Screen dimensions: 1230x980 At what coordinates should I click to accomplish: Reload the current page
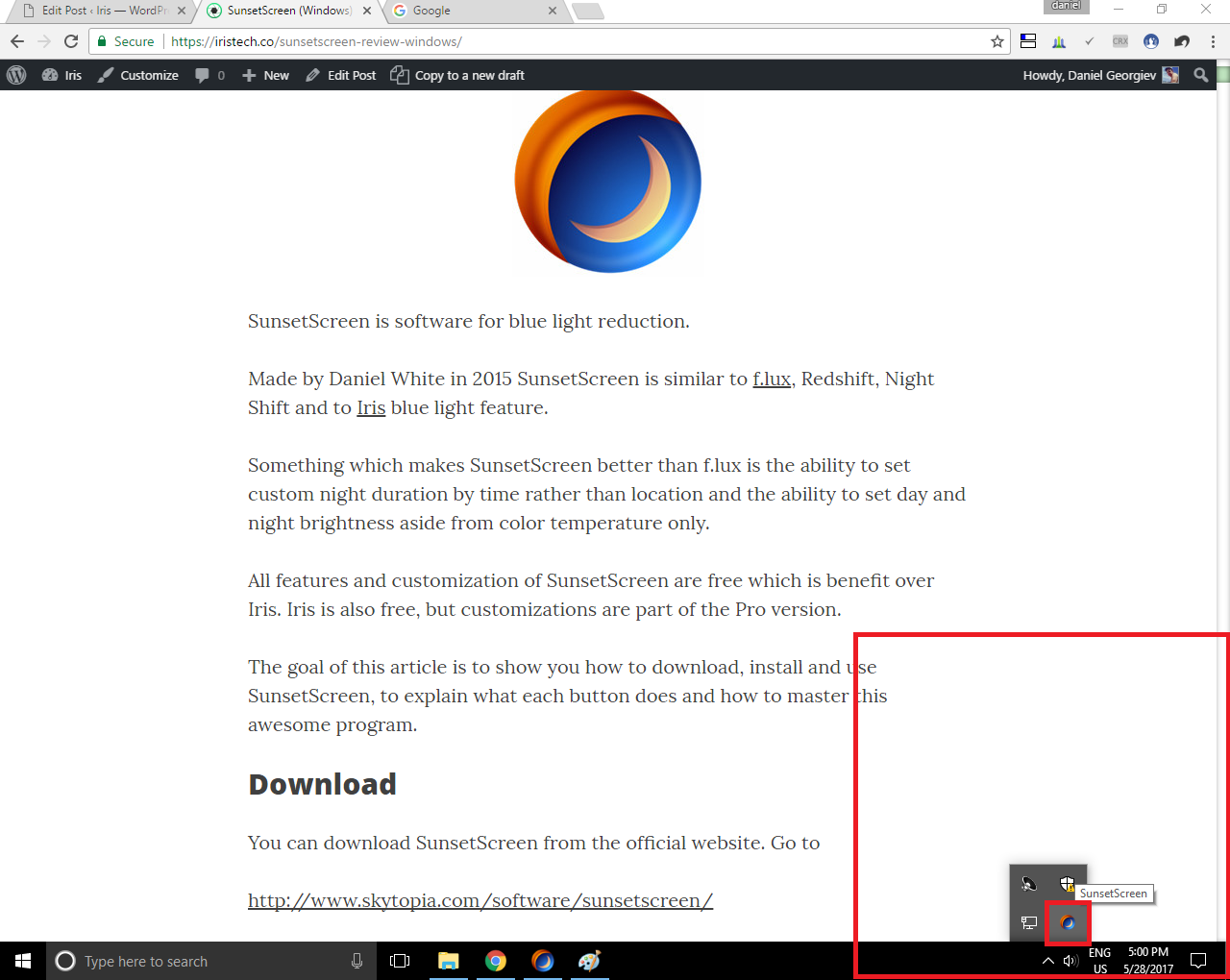coord(71,41)
